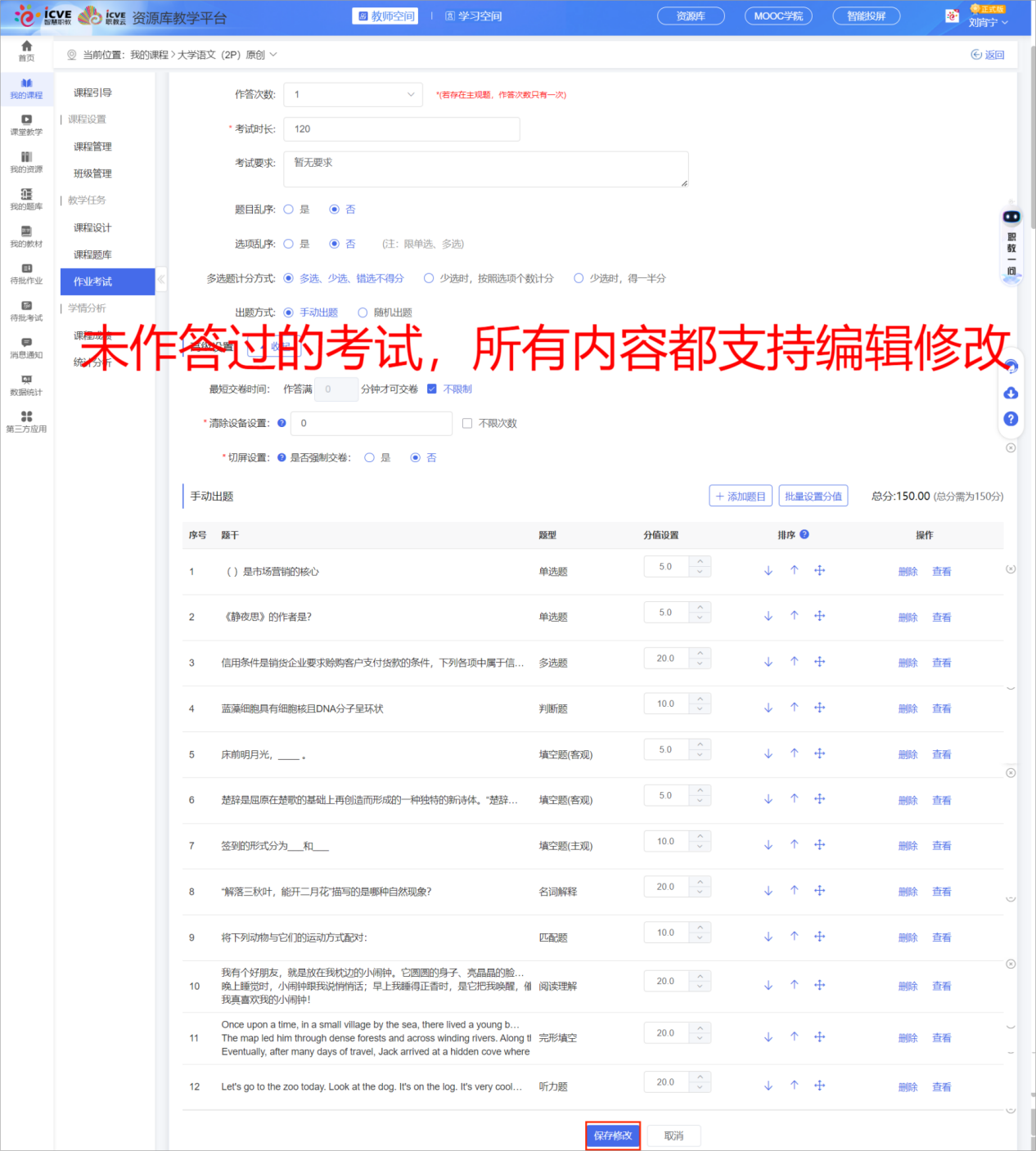Open the 作答次数 attempts dropdown
This screenshot has width=1036, height=1151.
point(352,94)
